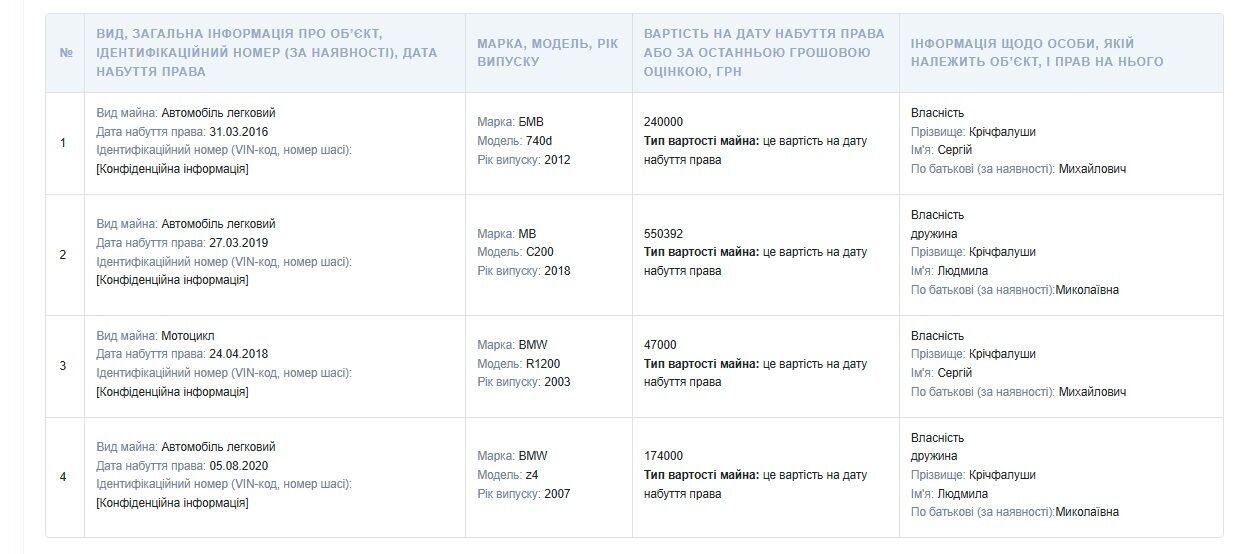The height and width of the screenshot is (554, 1235).
Task: Click model text C200
Action: [x=540, y=252]
